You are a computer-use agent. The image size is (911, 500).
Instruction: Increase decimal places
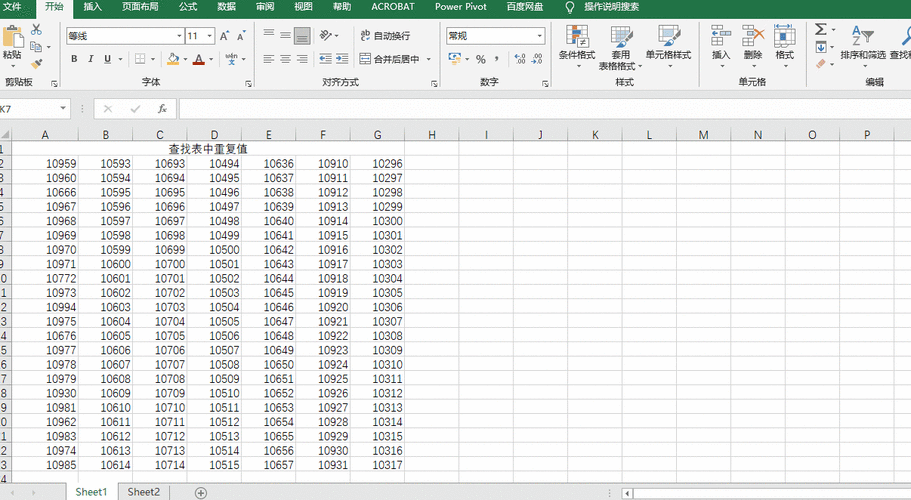(x=520, y=59)
